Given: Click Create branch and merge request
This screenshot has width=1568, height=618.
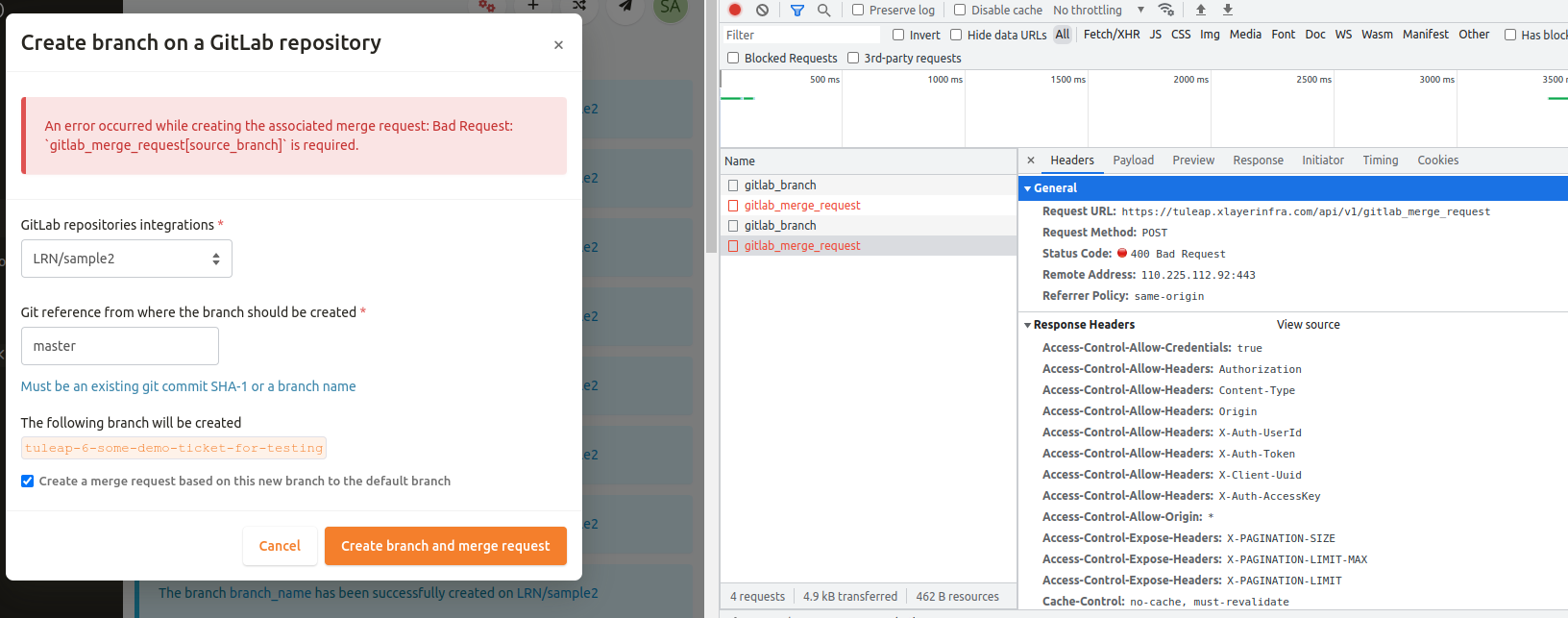Looking at the screenshot, I should point(446,546).
